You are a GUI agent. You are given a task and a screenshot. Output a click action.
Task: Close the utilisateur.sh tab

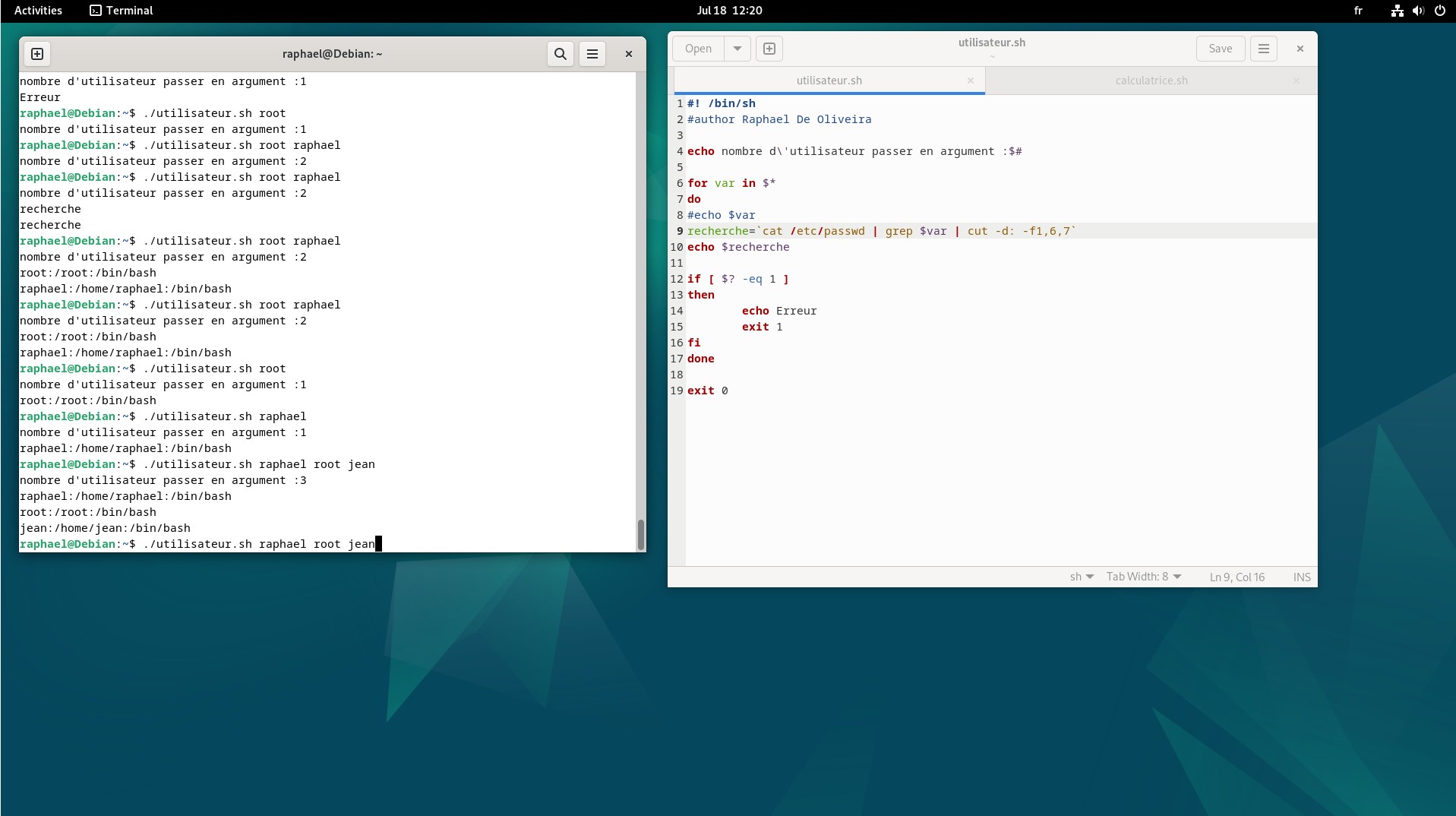970,81
